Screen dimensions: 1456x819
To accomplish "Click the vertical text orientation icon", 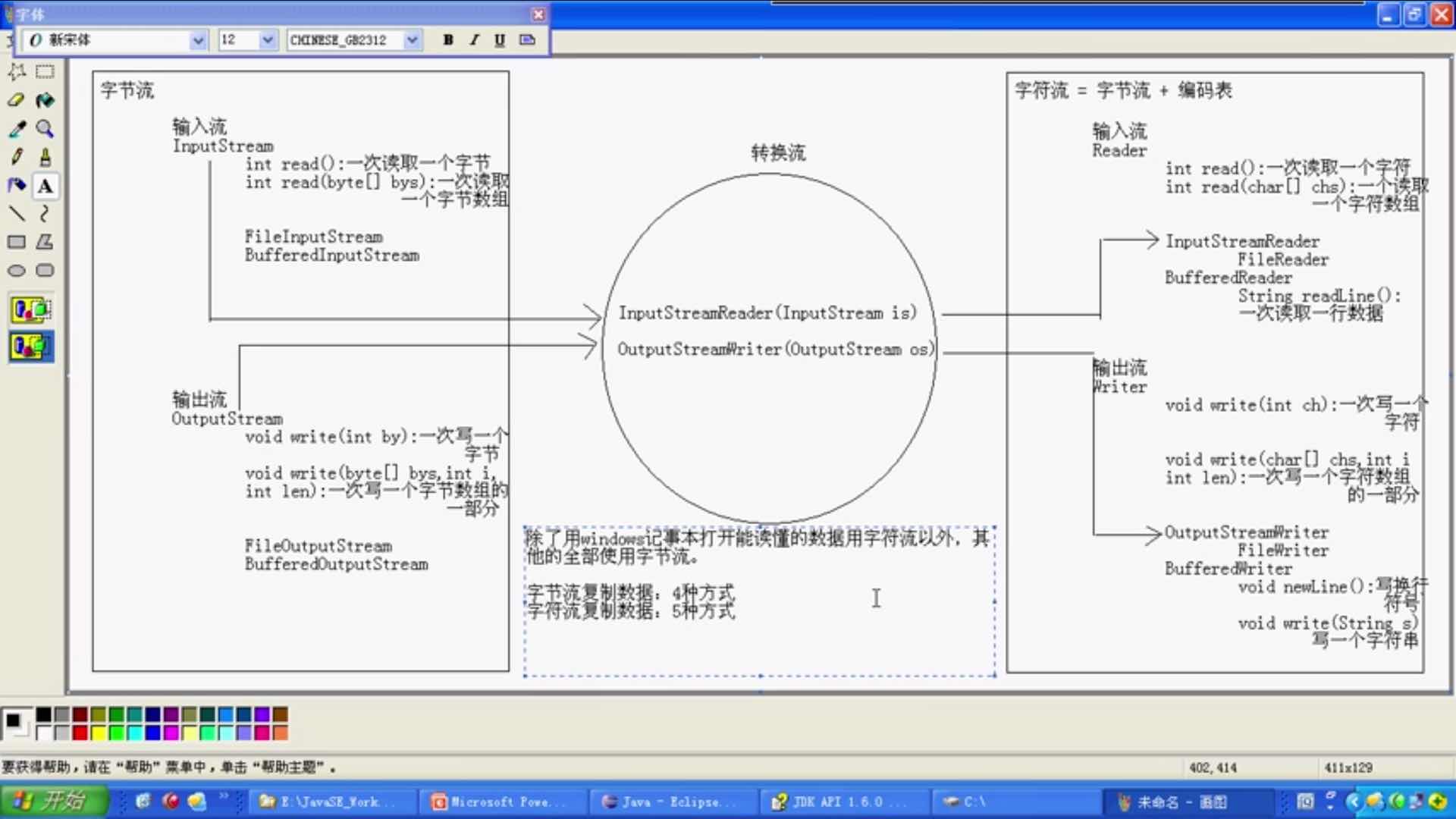I will coord(526,40).
